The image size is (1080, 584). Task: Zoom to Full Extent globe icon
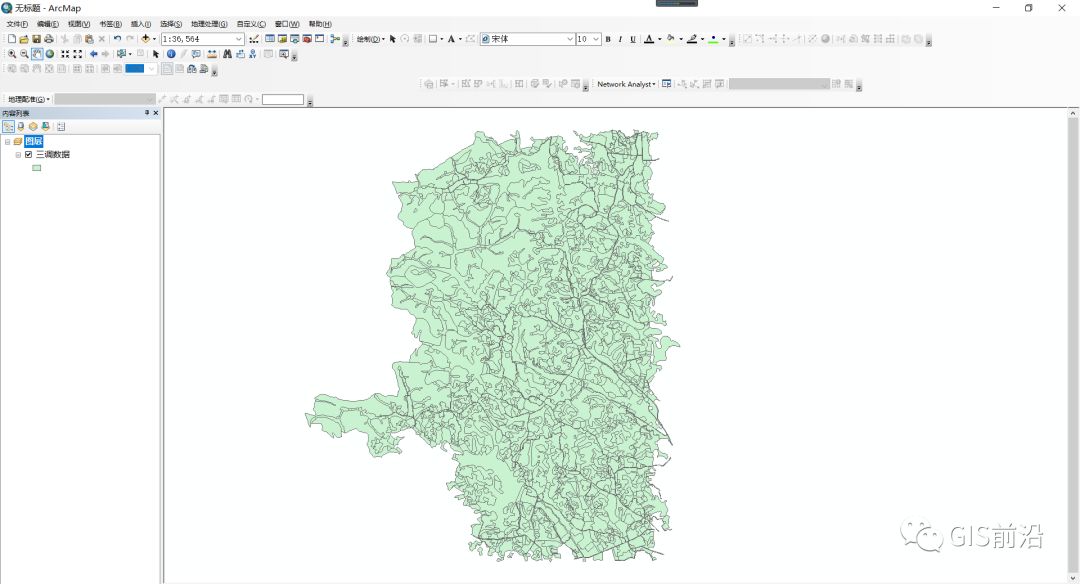click(50, 54)
